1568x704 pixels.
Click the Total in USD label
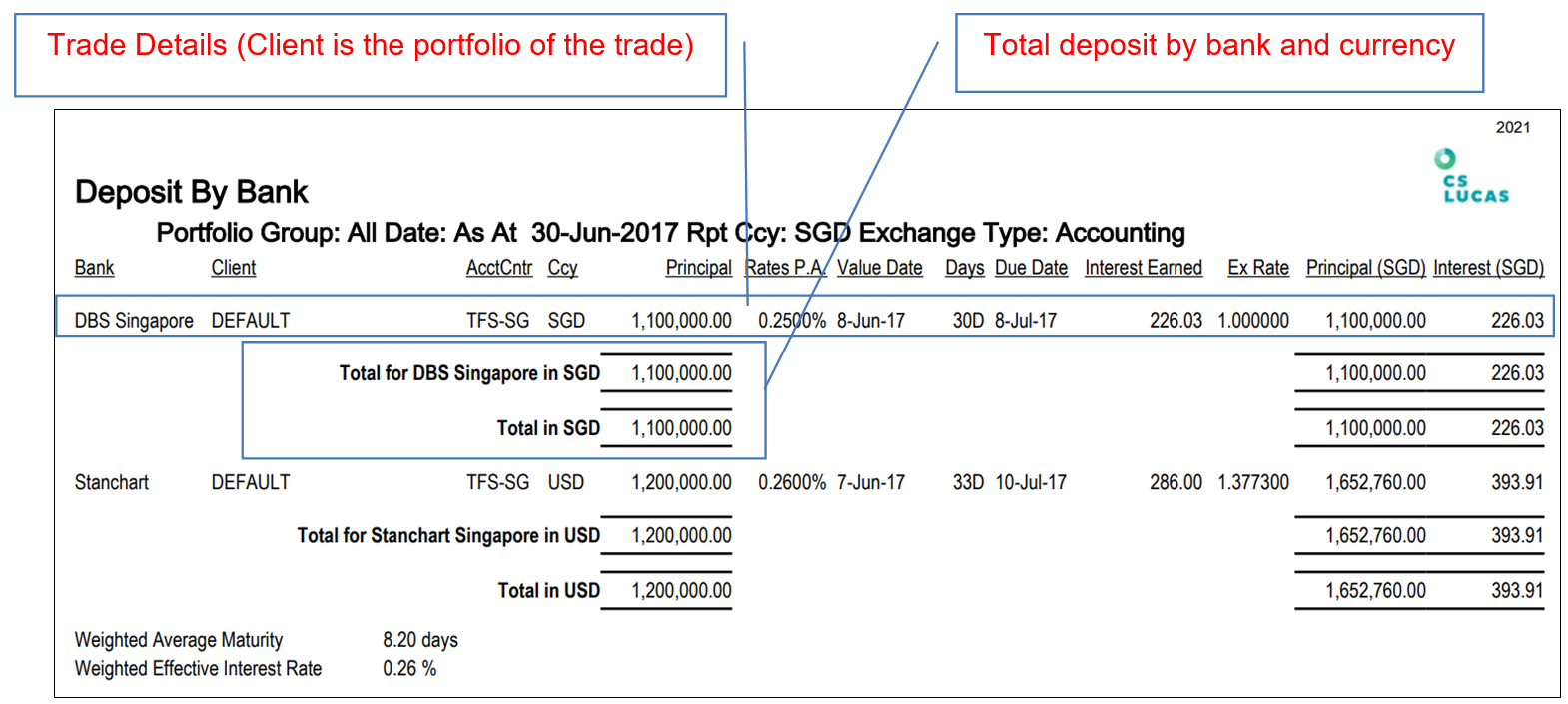pos(549,591)
